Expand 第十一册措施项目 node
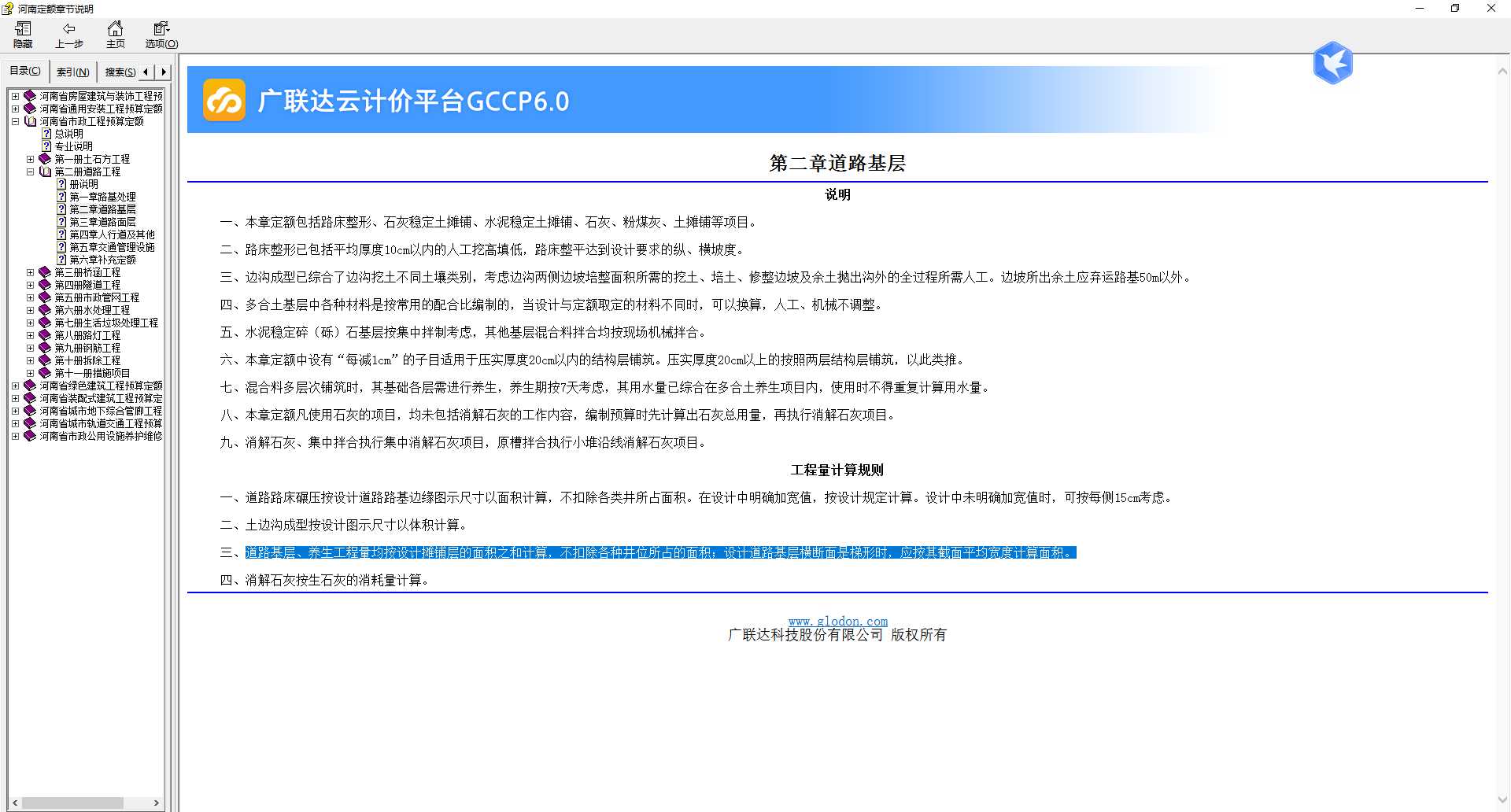The image size is (1511, 812). pyautogui.click(x=30, y=373)
